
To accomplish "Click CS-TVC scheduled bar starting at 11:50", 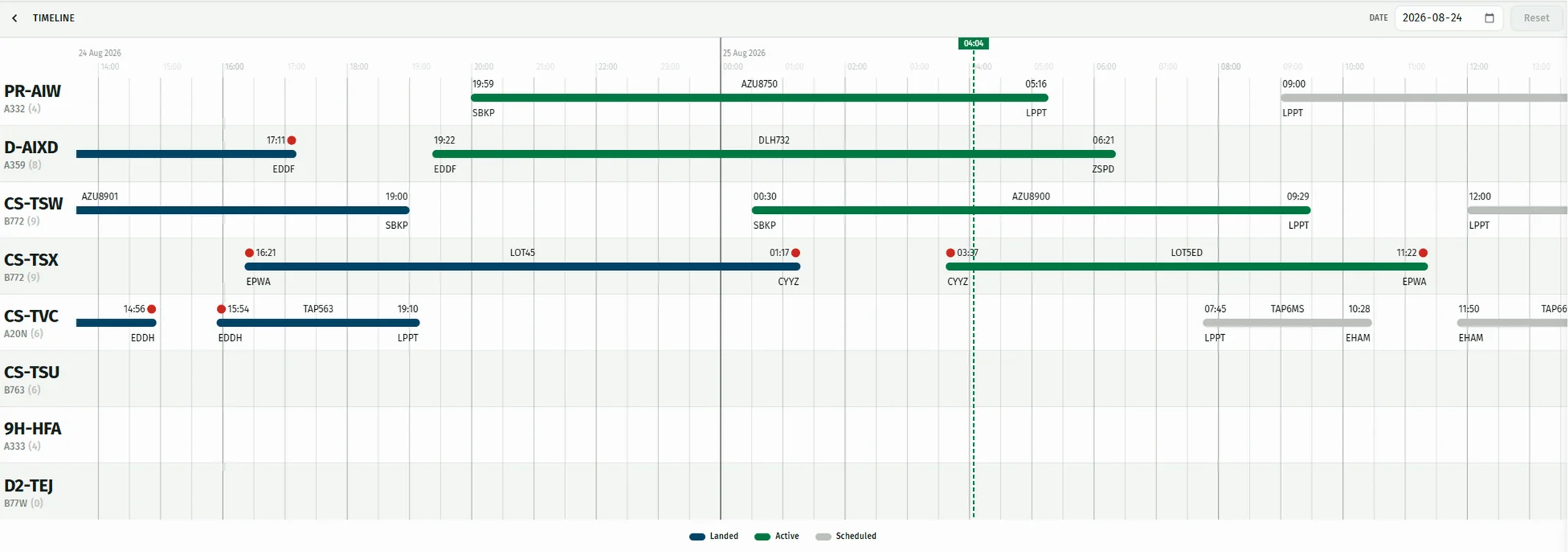I will 1512,323.
